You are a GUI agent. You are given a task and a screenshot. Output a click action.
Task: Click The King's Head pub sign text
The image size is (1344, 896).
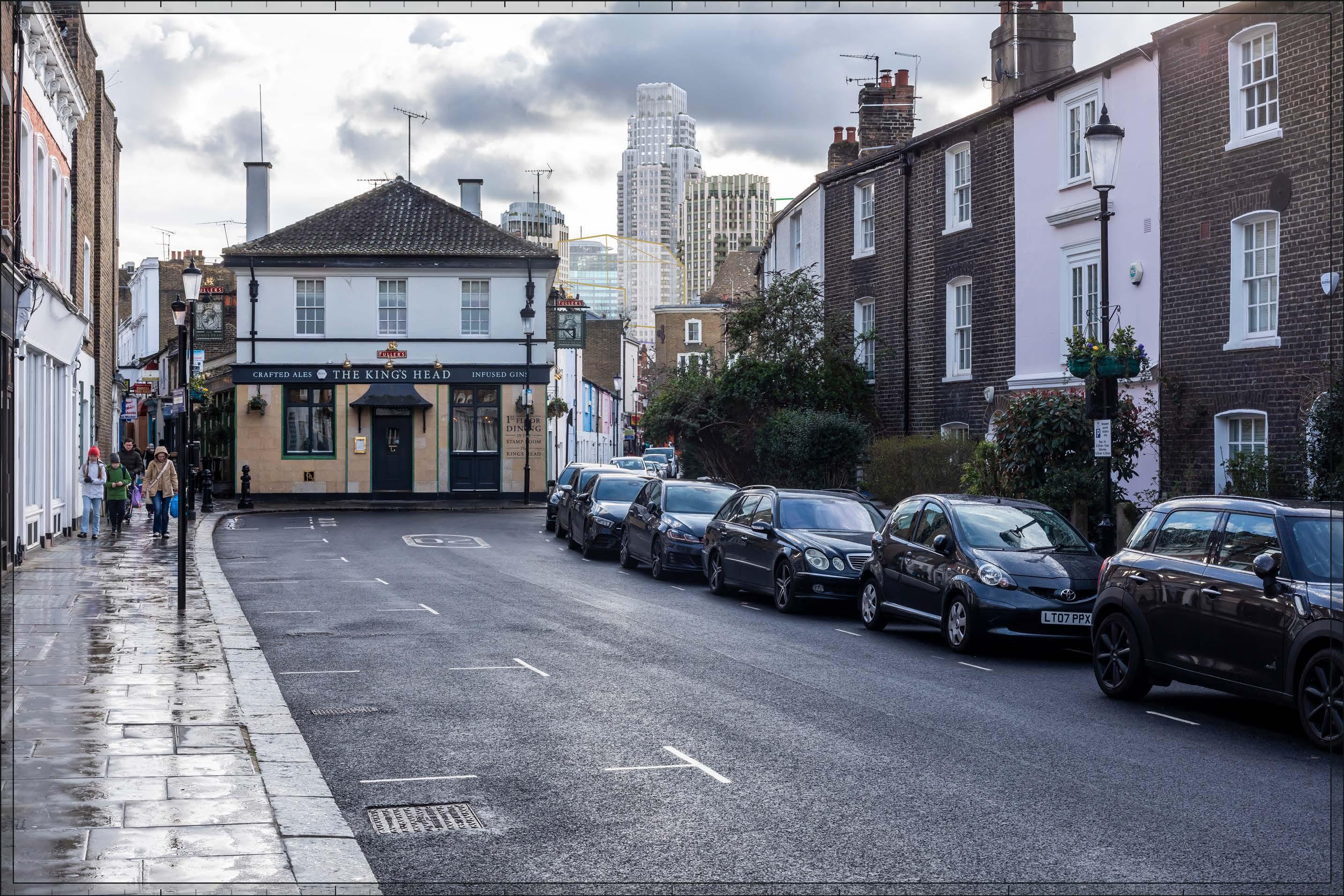pos(391,375)
